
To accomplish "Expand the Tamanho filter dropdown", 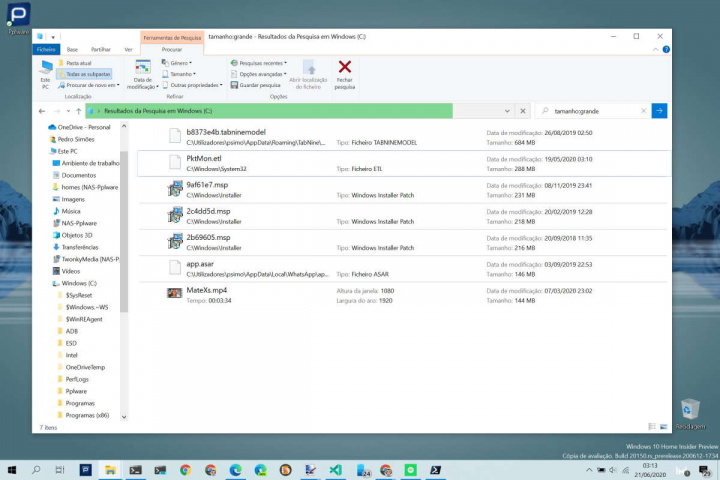I will pyautogui.click(x=180, y=74).
